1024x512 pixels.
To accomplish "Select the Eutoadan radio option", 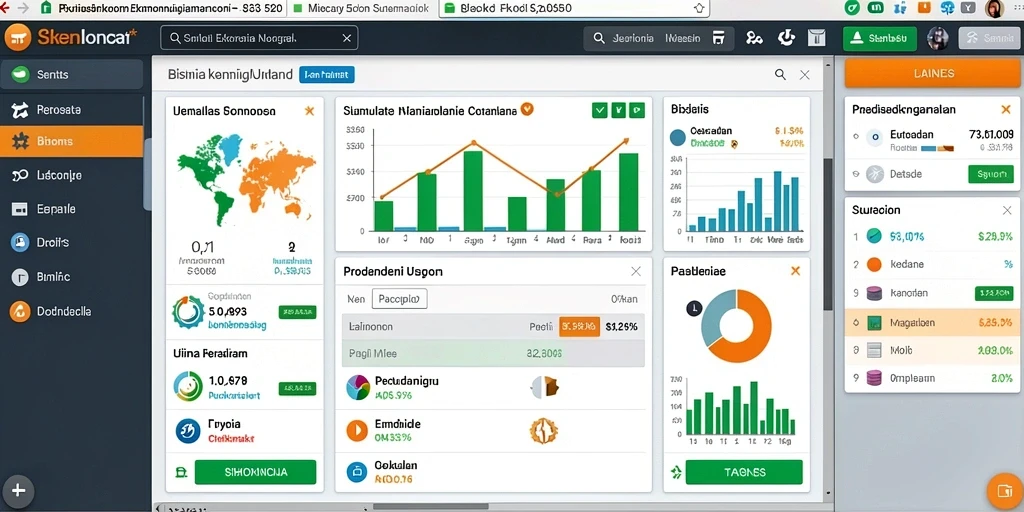I will click(856, 136).
